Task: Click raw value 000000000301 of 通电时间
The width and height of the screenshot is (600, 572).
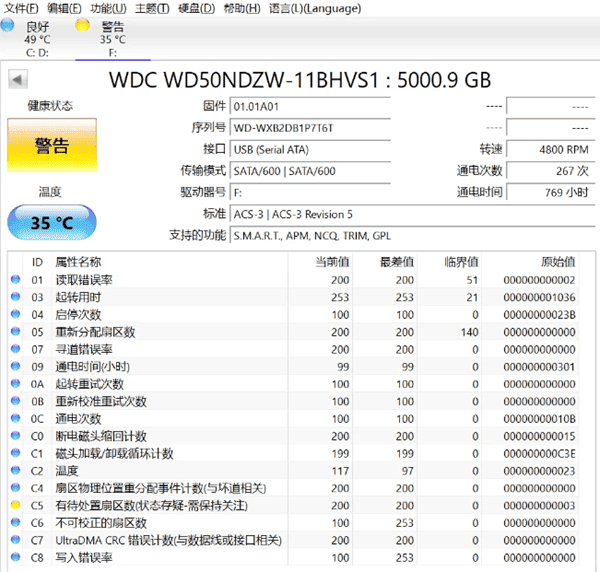Action: 539,367
